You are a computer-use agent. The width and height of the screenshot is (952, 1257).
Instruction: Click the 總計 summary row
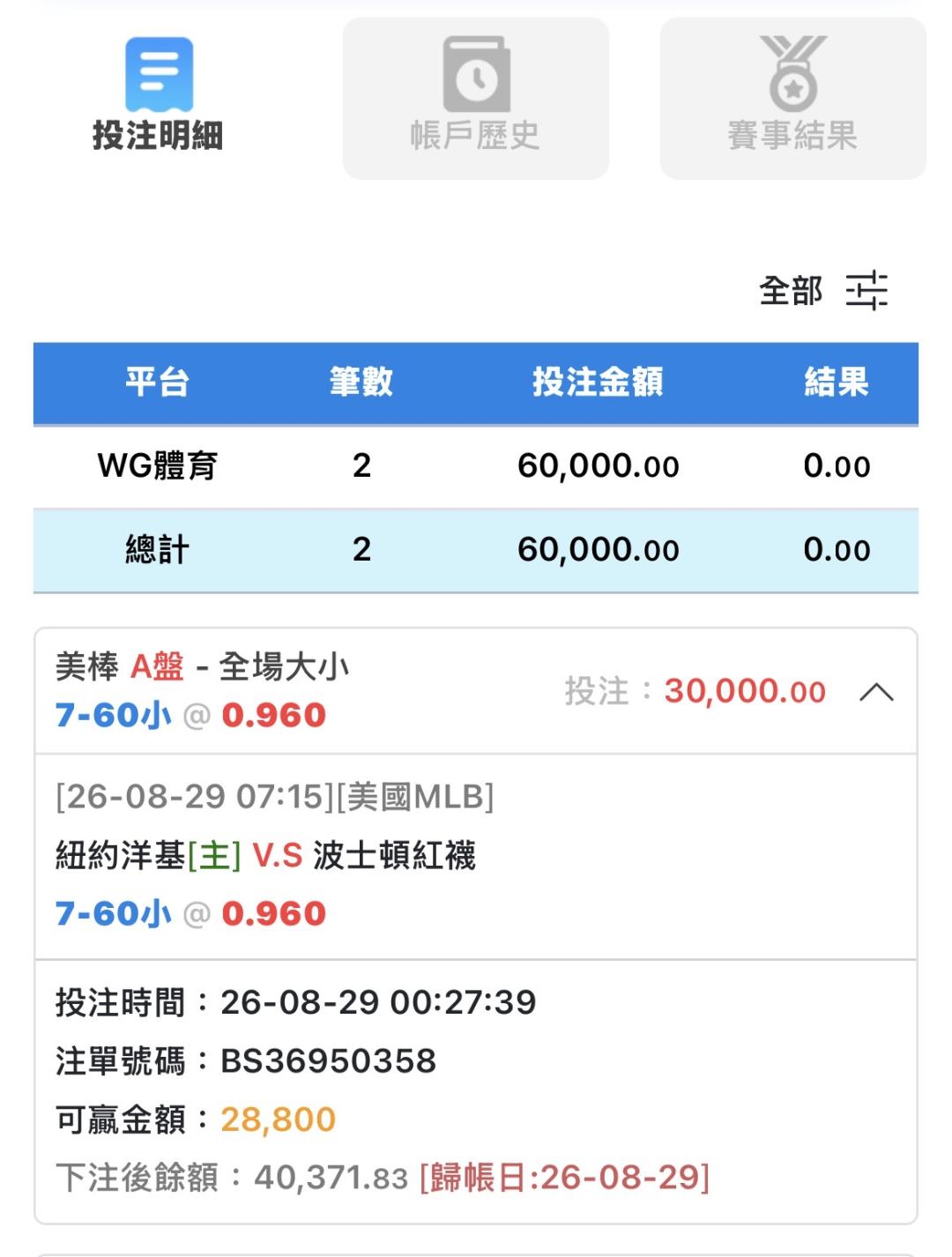(x=476, y=550)
